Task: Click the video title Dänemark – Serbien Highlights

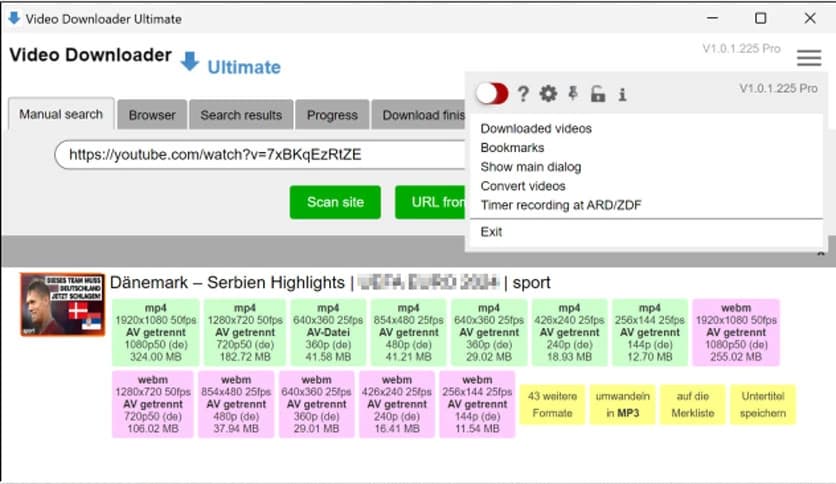Action: point(228,283)
